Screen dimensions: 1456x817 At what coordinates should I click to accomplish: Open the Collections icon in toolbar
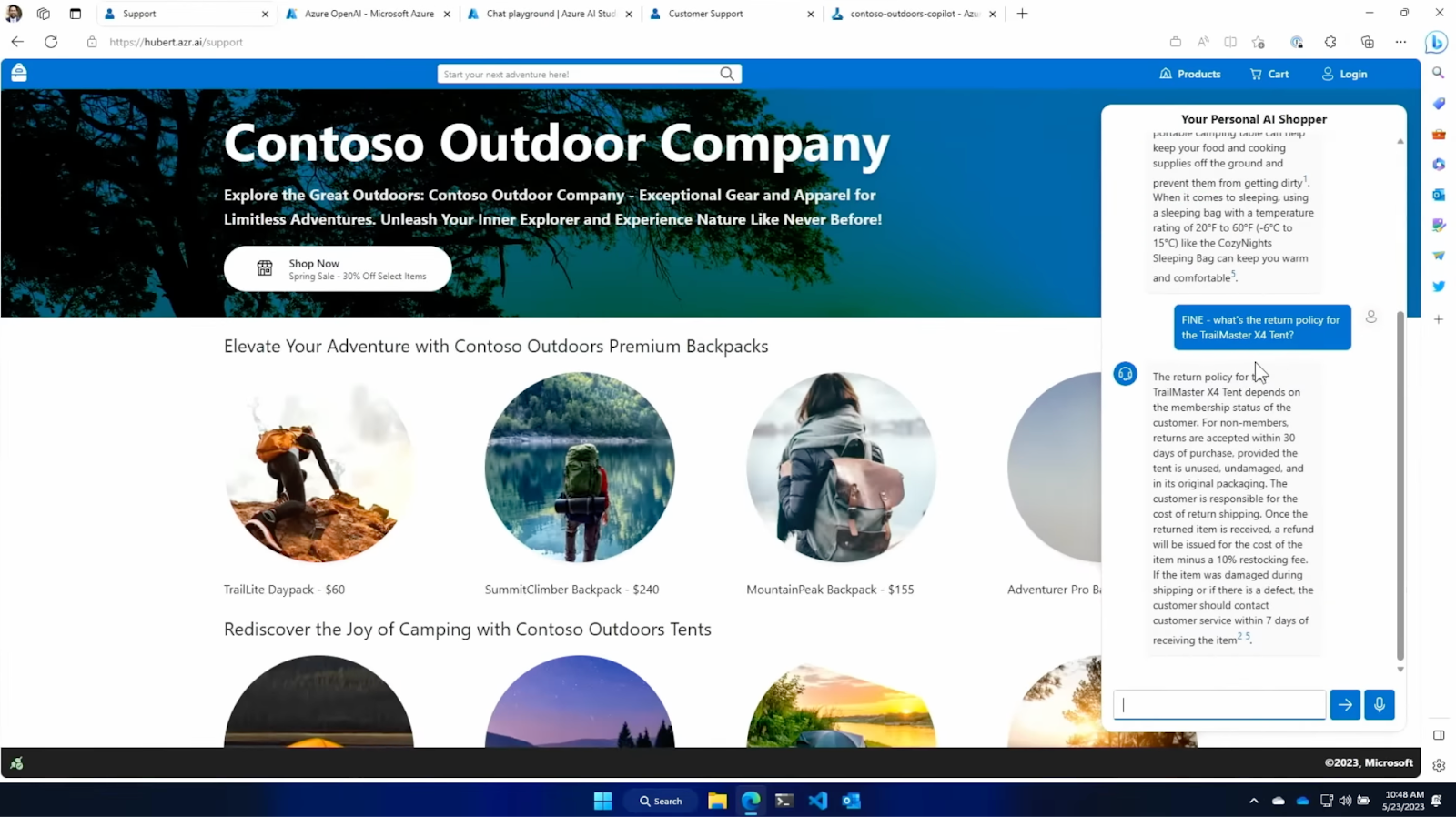point(1368,42)
